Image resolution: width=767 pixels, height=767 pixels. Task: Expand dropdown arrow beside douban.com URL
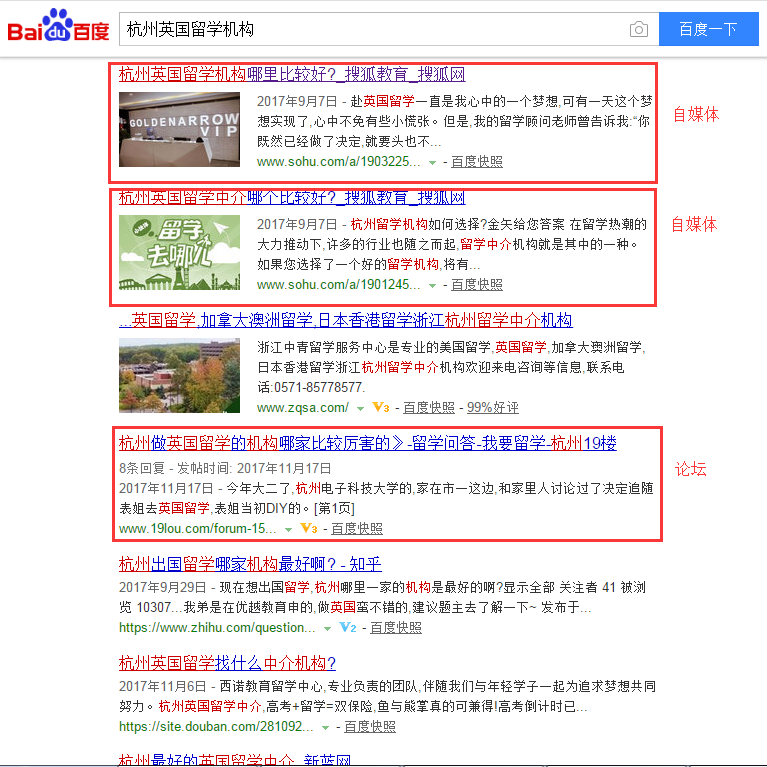[x=325, y=727]
